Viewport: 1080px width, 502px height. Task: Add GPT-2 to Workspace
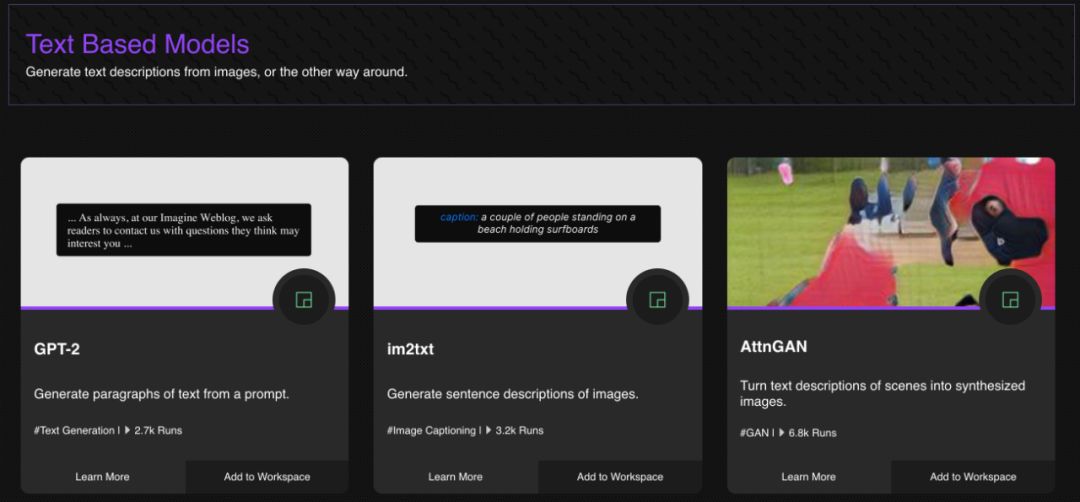pos(267,477)
